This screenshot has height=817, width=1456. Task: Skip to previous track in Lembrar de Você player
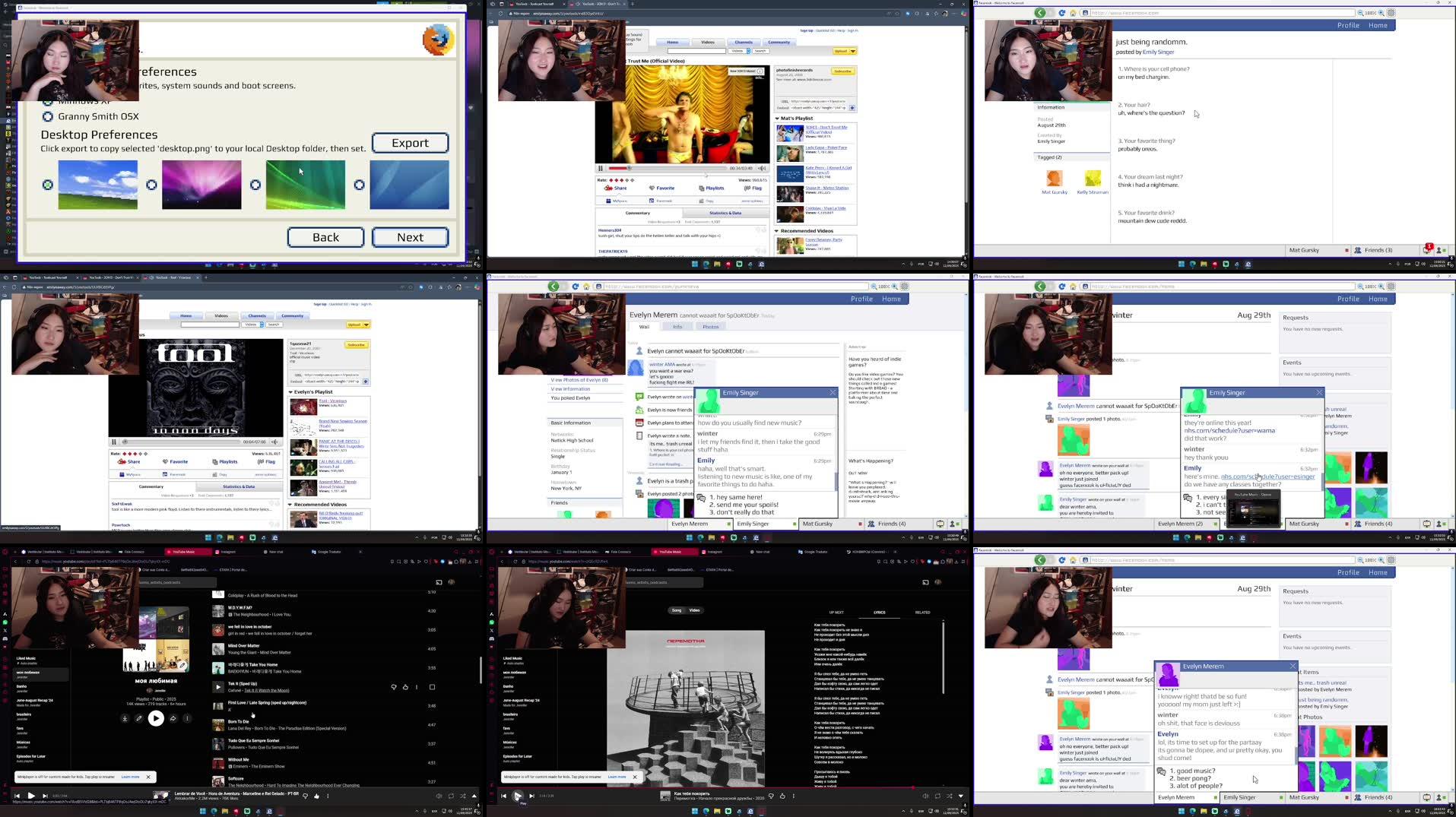click(17, 796)
